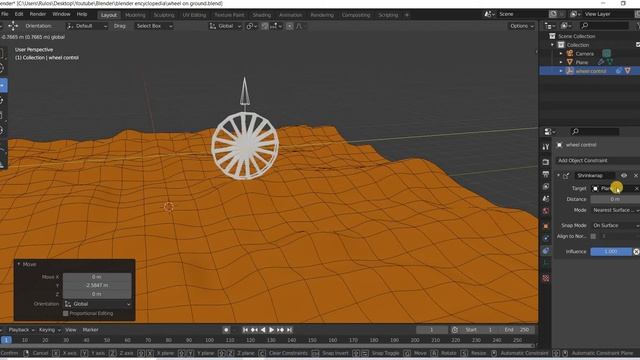The image size is (640, 360).
Task: Toggle preview range clock icon in timeline
Action: pos(455,330)
